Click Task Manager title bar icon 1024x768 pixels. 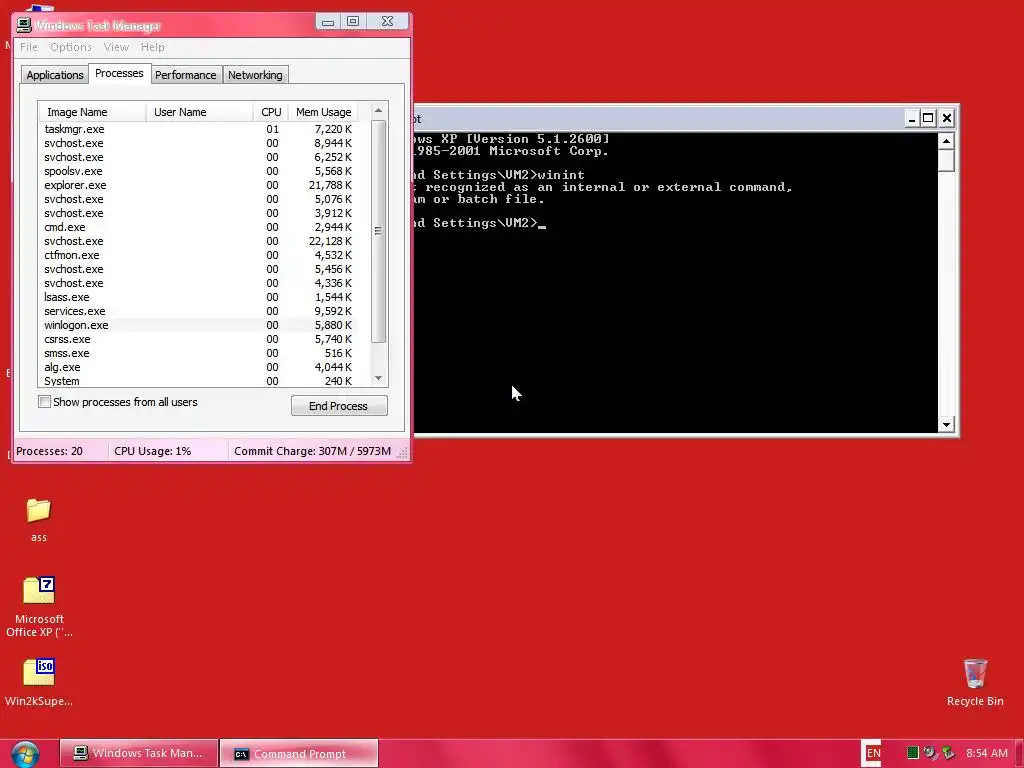pyautogui.click(x=24, y=25)
